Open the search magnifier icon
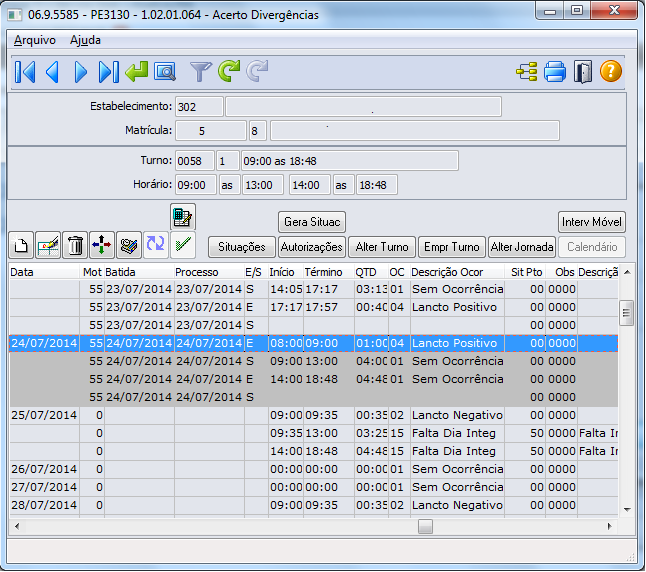646x572 pixels. click(165, 72)
